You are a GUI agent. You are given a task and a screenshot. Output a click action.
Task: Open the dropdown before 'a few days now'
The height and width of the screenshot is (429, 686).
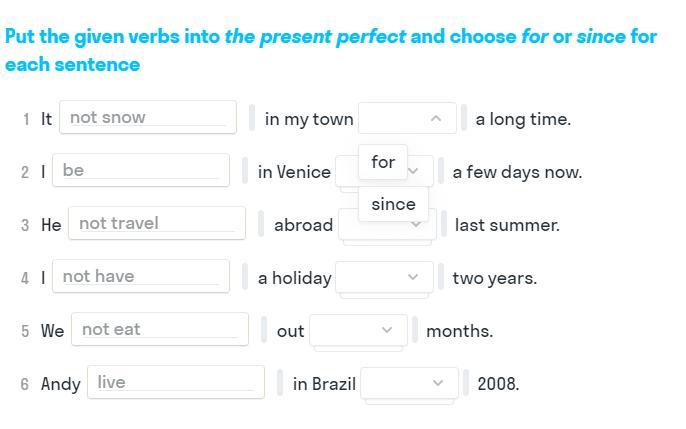[x=418, y=171]
